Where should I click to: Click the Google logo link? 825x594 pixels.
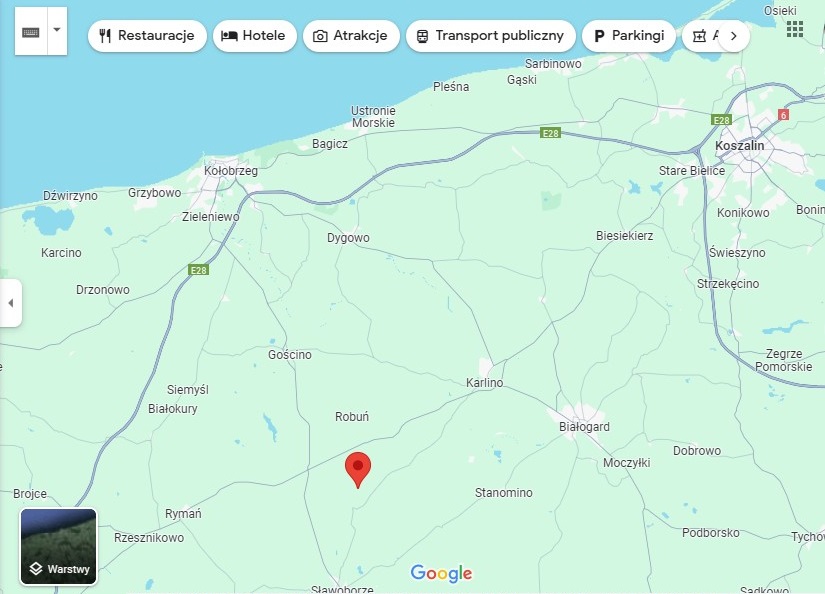(x=441, y=573)
